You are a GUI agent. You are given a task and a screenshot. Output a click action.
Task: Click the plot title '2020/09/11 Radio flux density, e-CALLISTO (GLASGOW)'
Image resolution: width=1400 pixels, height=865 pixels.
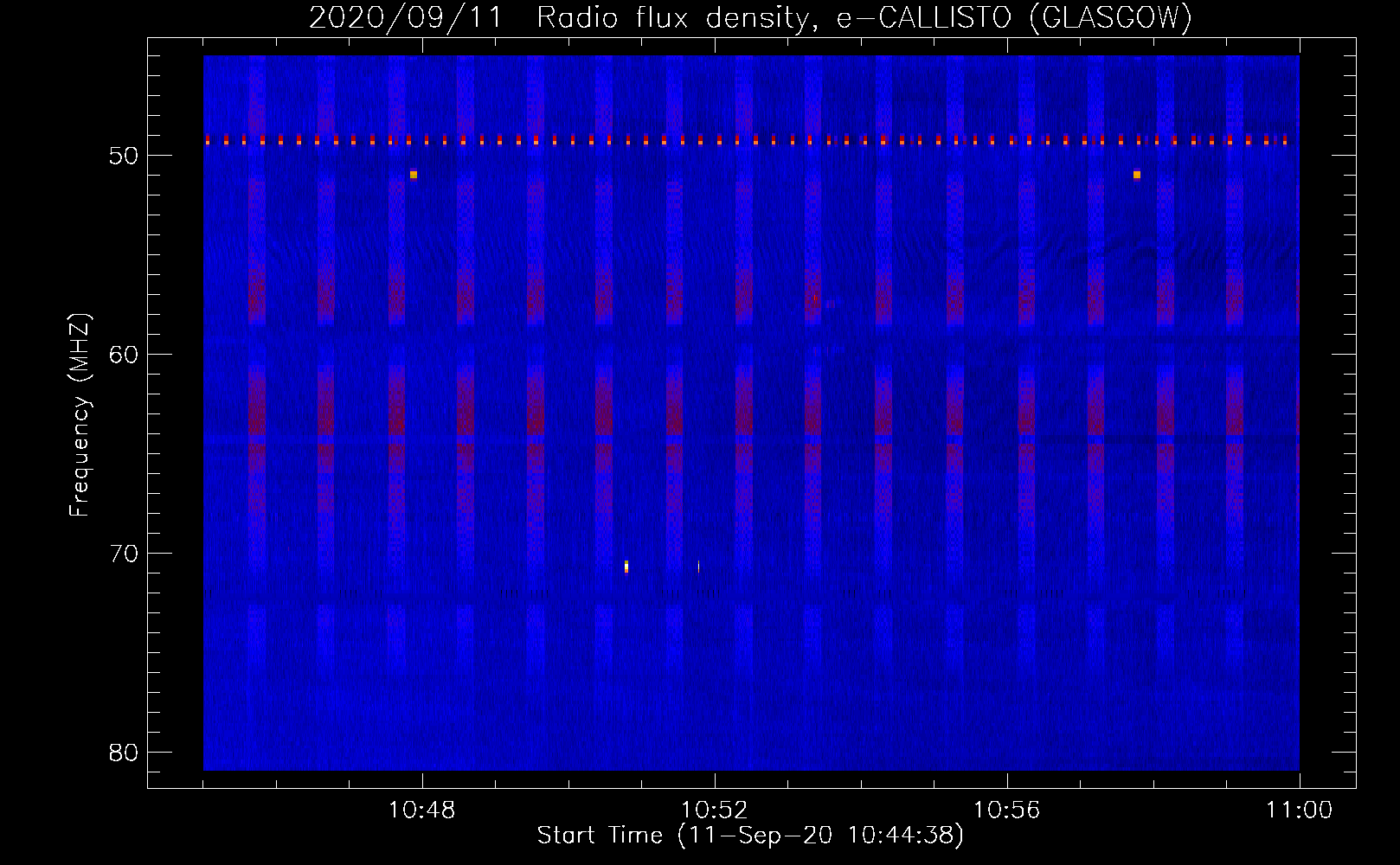(x=750, y=17)
